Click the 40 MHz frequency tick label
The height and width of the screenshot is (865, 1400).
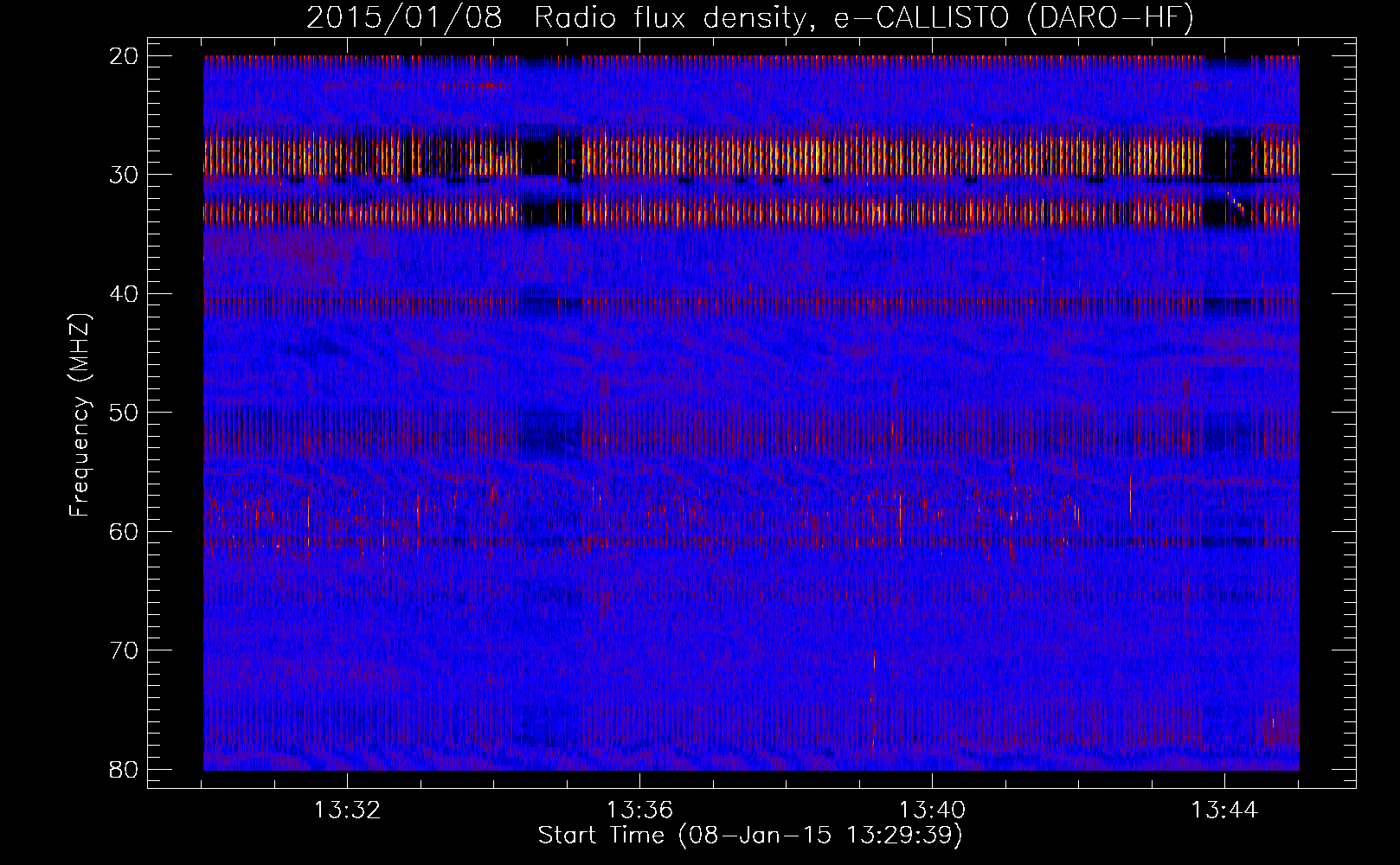(125, 293)
